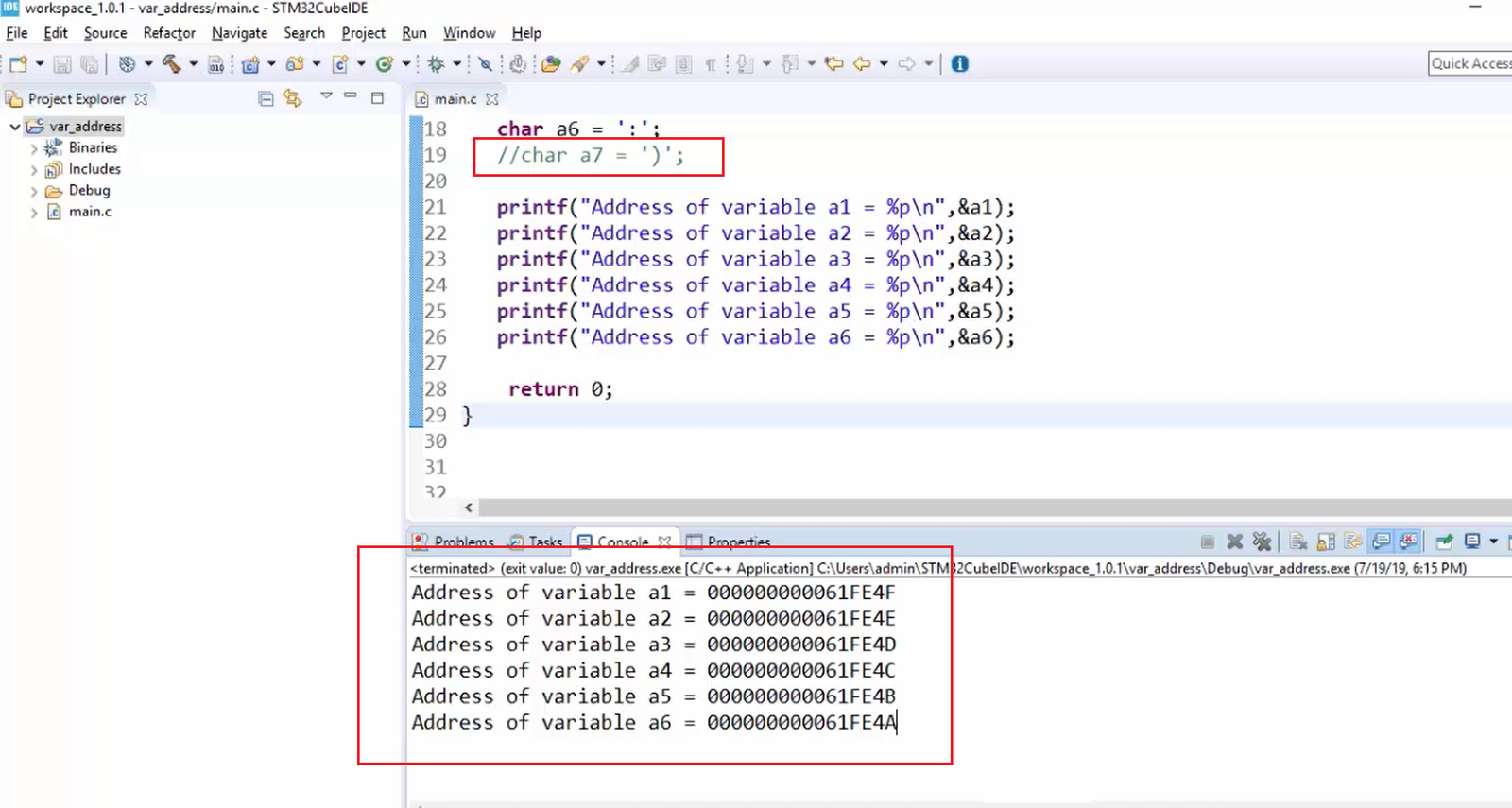Toggle show console on standard out
This screenshot has height=808, width=1512.
pos(1381,542)
